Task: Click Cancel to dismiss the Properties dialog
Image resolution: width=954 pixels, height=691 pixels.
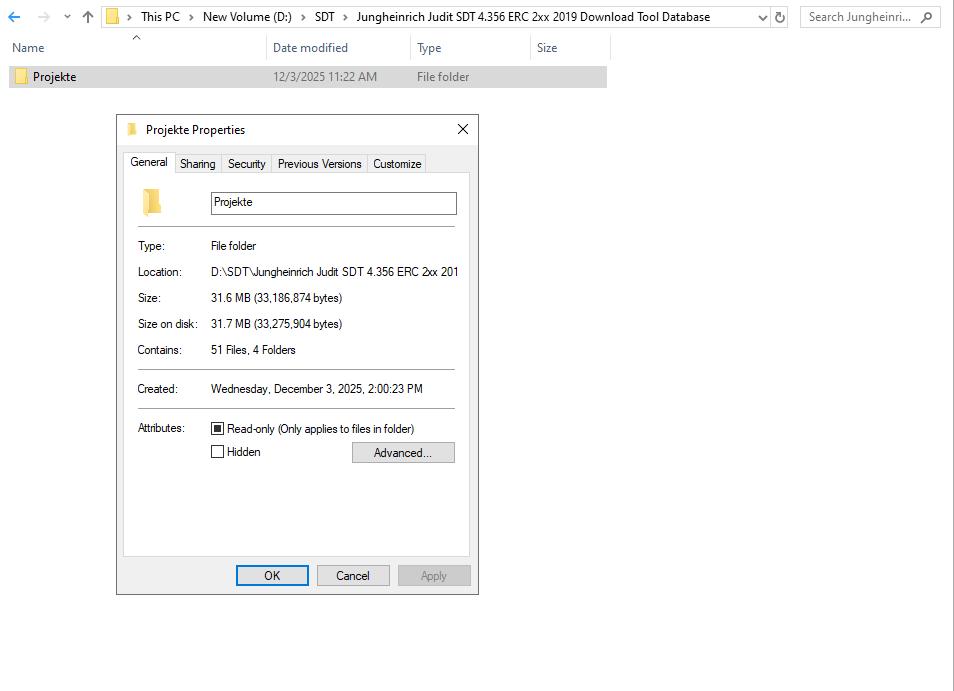Action: [x=353, y=575]
